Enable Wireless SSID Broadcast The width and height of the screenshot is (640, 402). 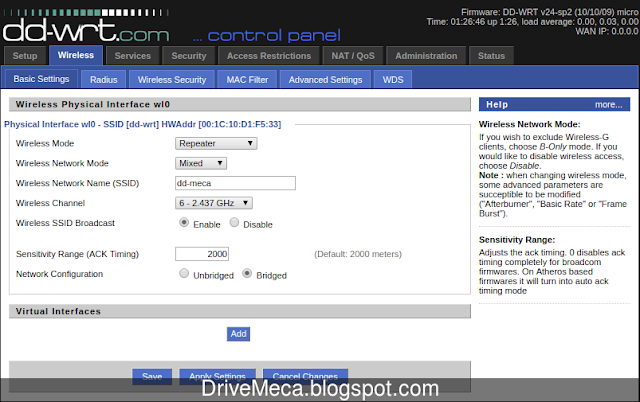pyautogui.click(x=184, y=222)
